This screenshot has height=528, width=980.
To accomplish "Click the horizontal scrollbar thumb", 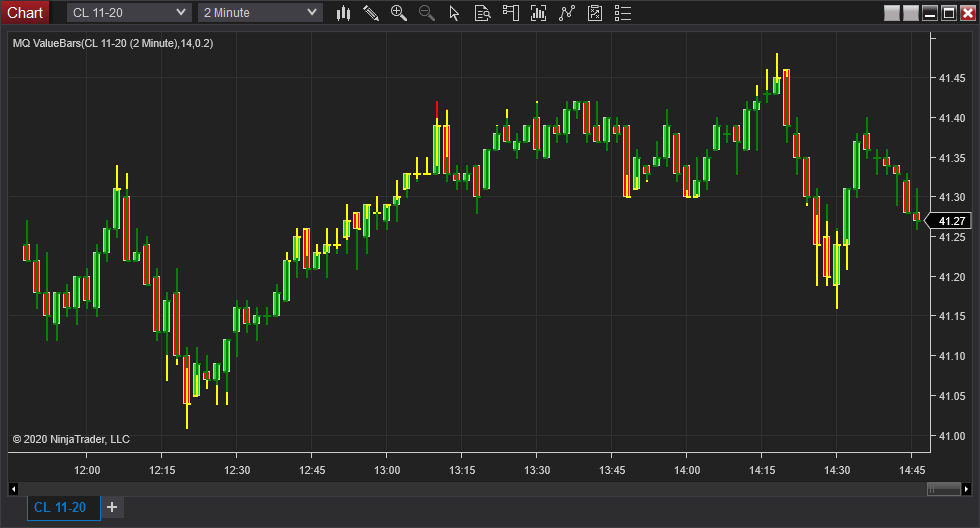I will [x=944, y=489].
